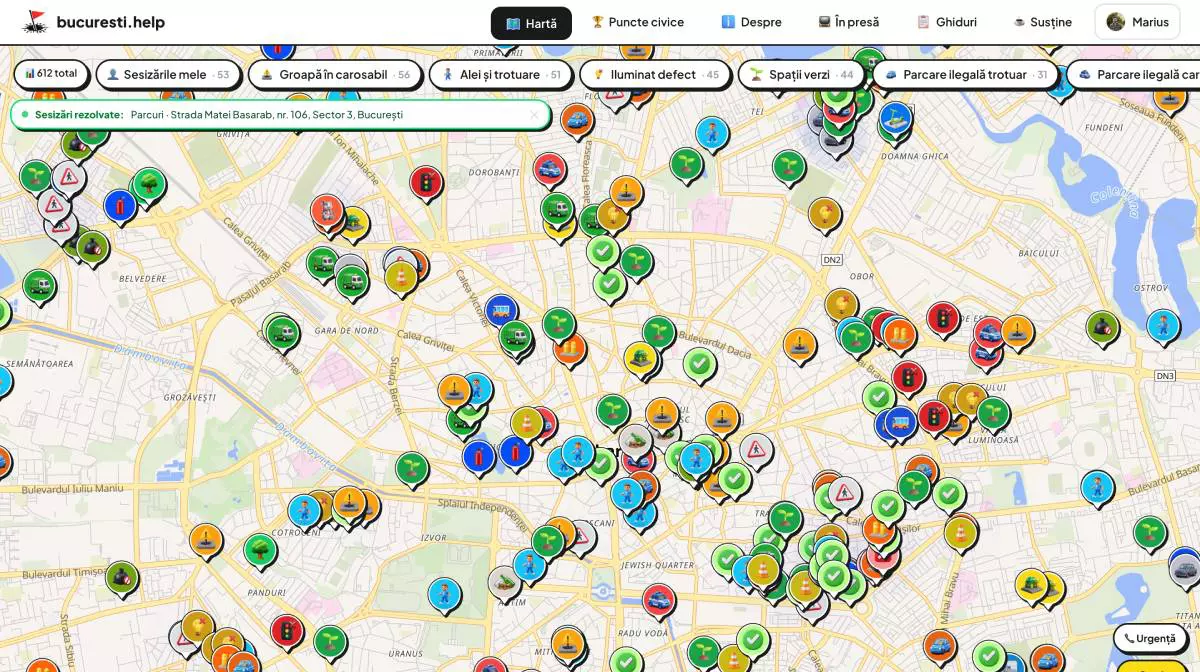Open the traffic light marker near Dorobanți

tap(426, 182)
